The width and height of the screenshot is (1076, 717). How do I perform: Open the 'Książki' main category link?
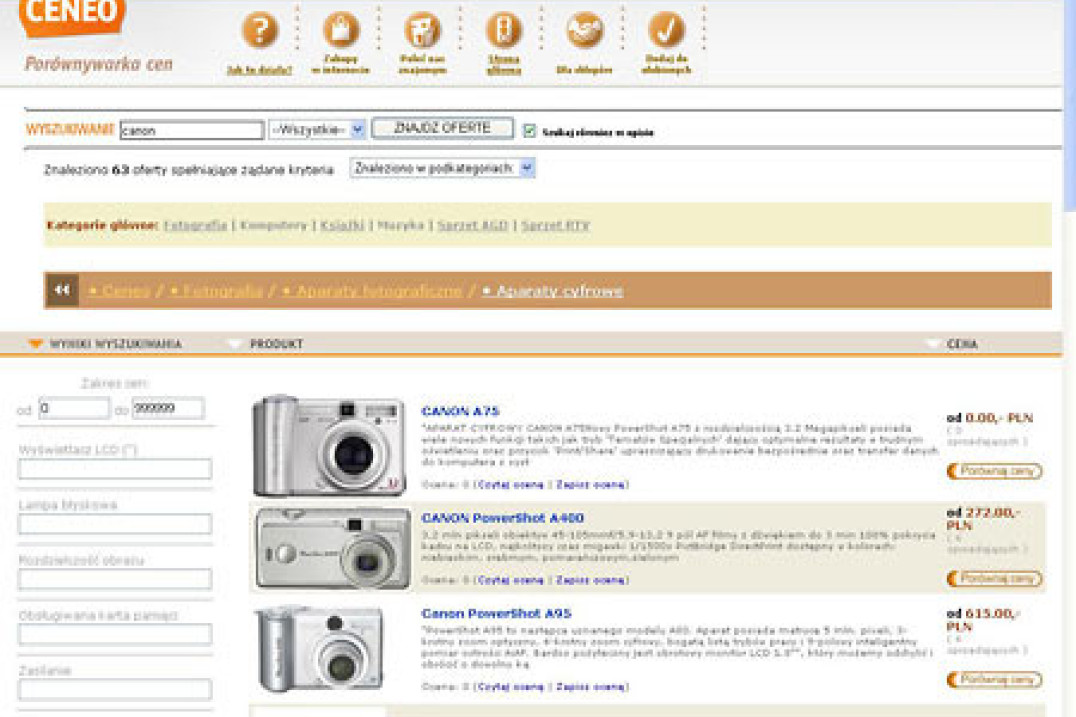(x=342, y=225)
